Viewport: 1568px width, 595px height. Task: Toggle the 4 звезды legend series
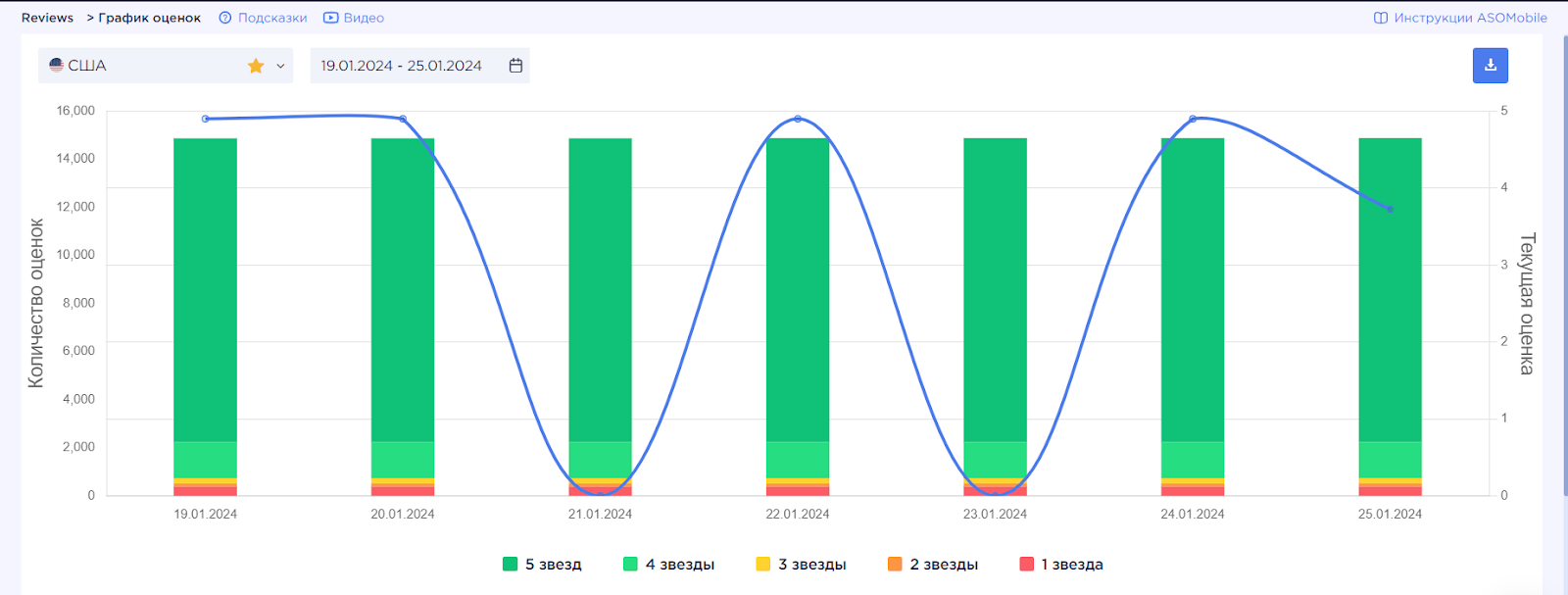click(668, 565)
